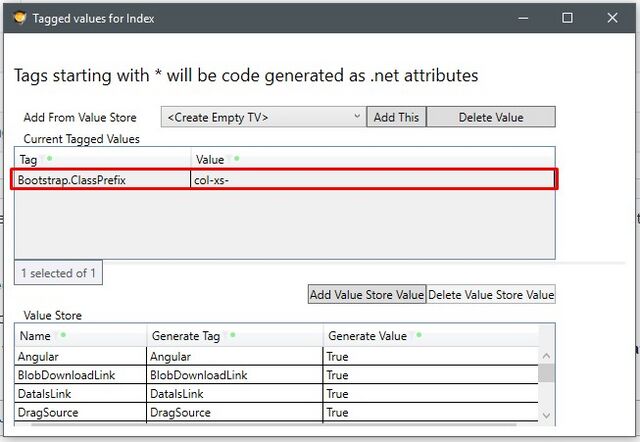Select the DataIsLink name cell
The image size is (640, 442).
click(x=80, y=393)
